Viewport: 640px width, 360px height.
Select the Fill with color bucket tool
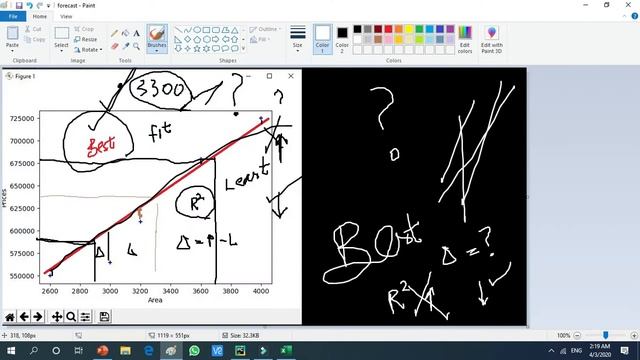pos(126,33)
